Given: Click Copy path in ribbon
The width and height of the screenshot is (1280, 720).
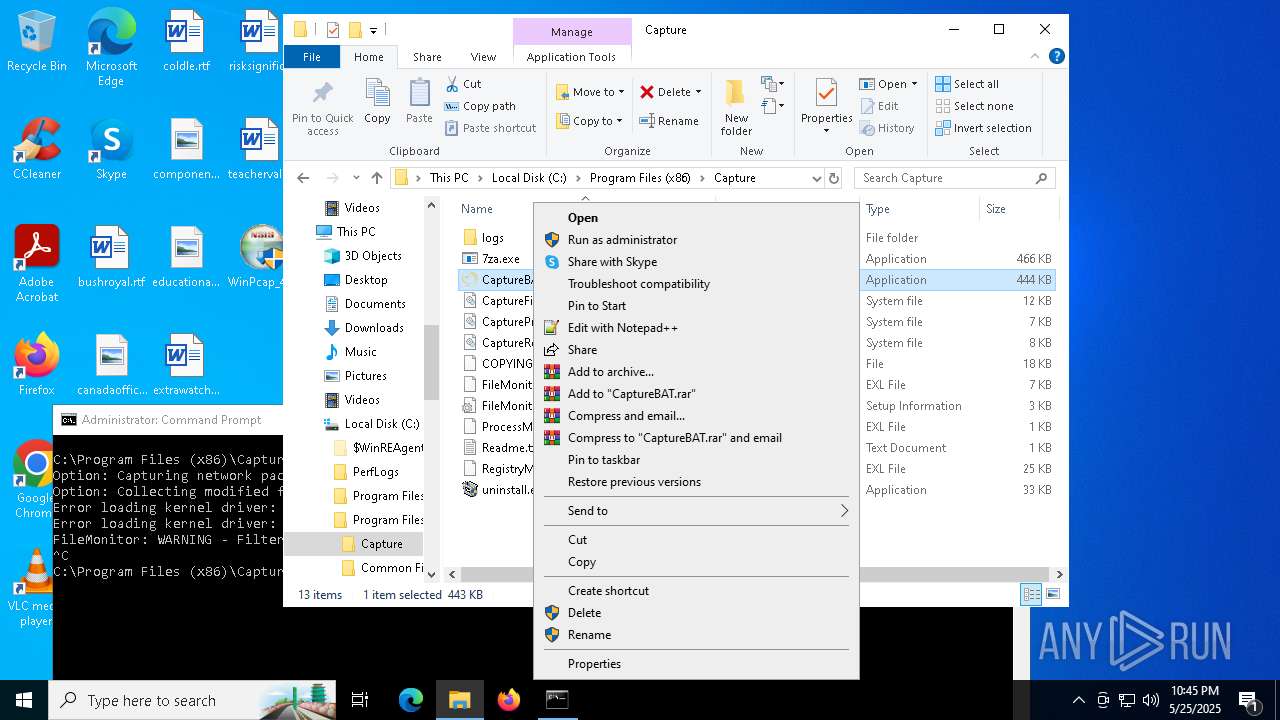Looking at the screenshot, I should tap(480, 106).
